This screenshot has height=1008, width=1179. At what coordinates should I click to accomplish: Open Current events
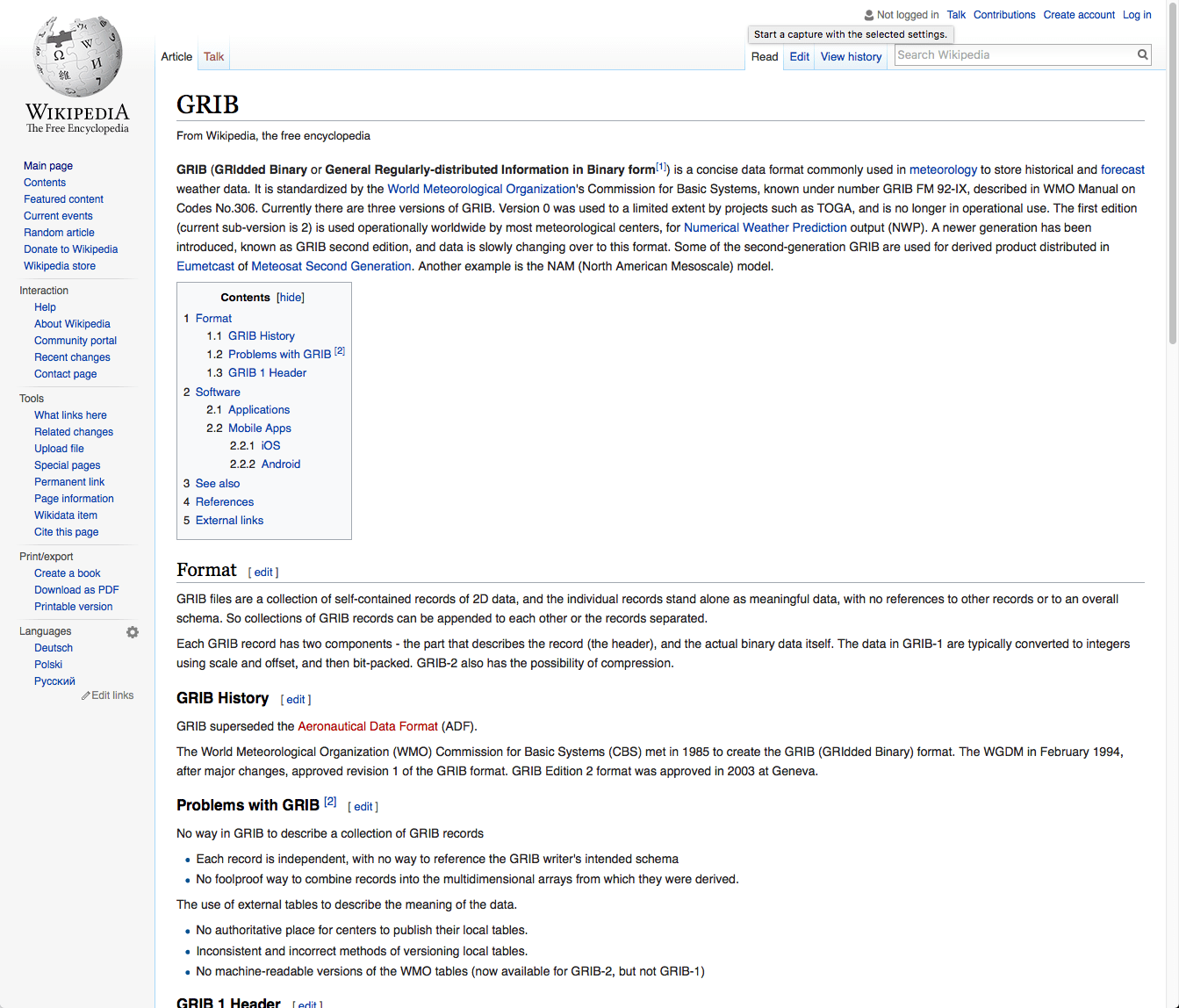pos(58,216)
